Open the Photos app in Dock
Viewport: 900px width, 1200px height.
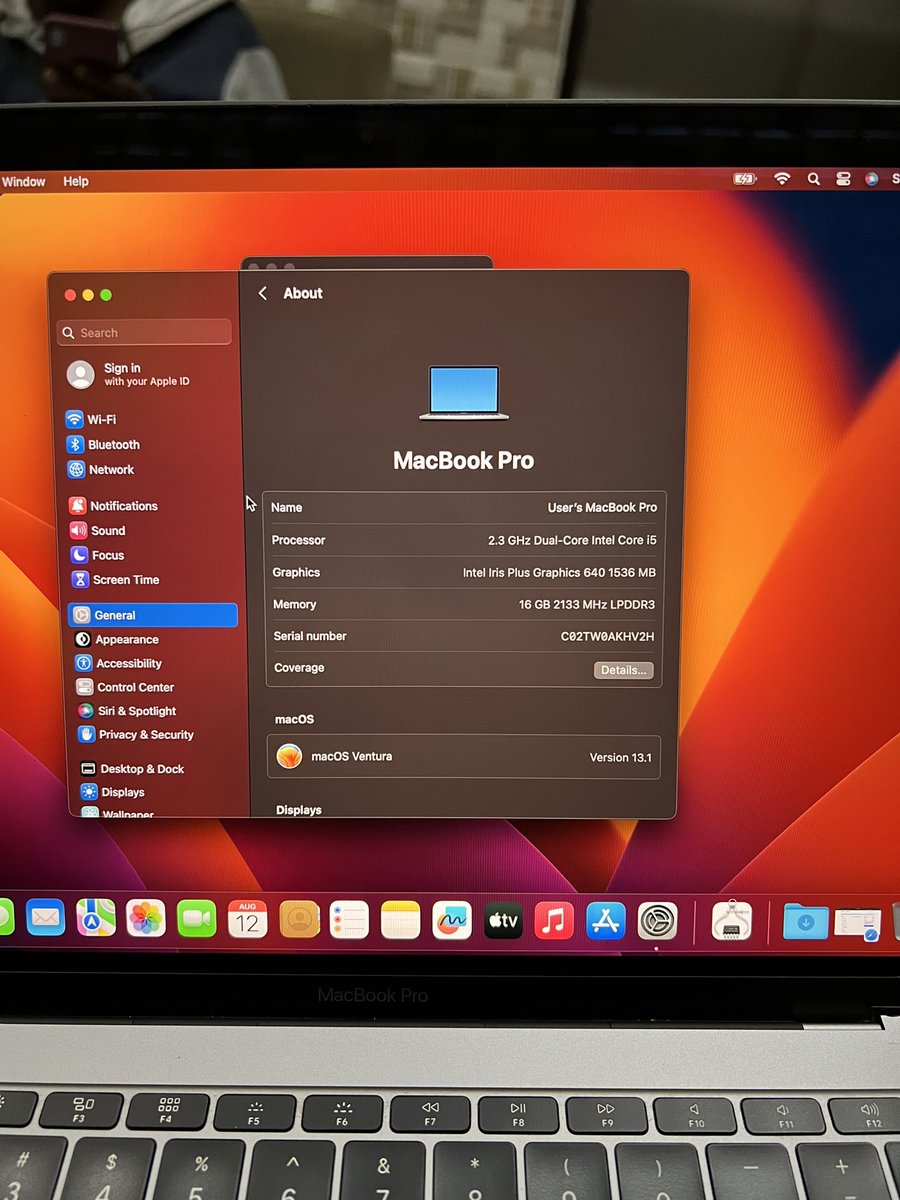pyautogui.click(x=146, y=918)
